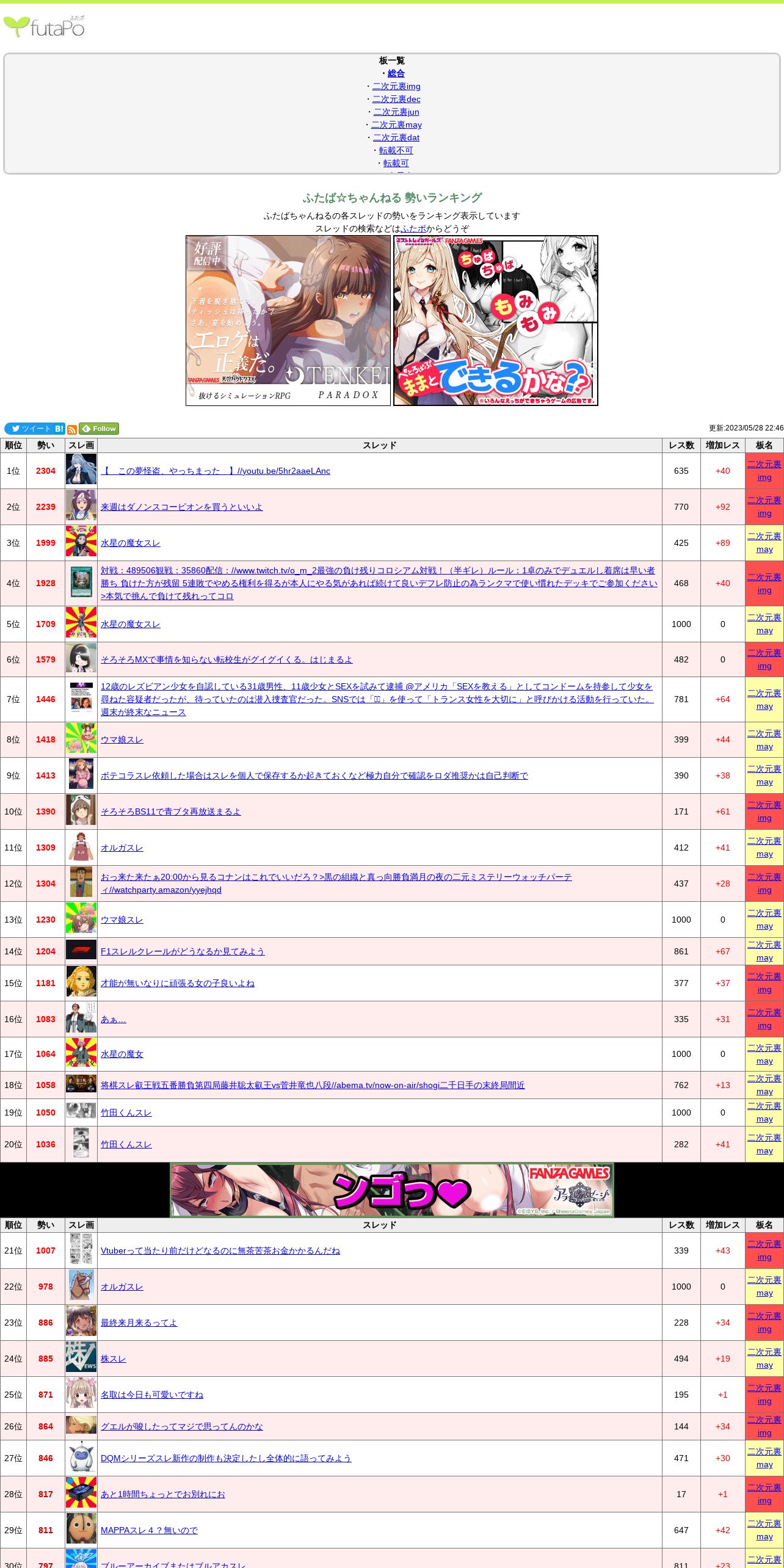Click the response count 770

(x=681, y=507)
